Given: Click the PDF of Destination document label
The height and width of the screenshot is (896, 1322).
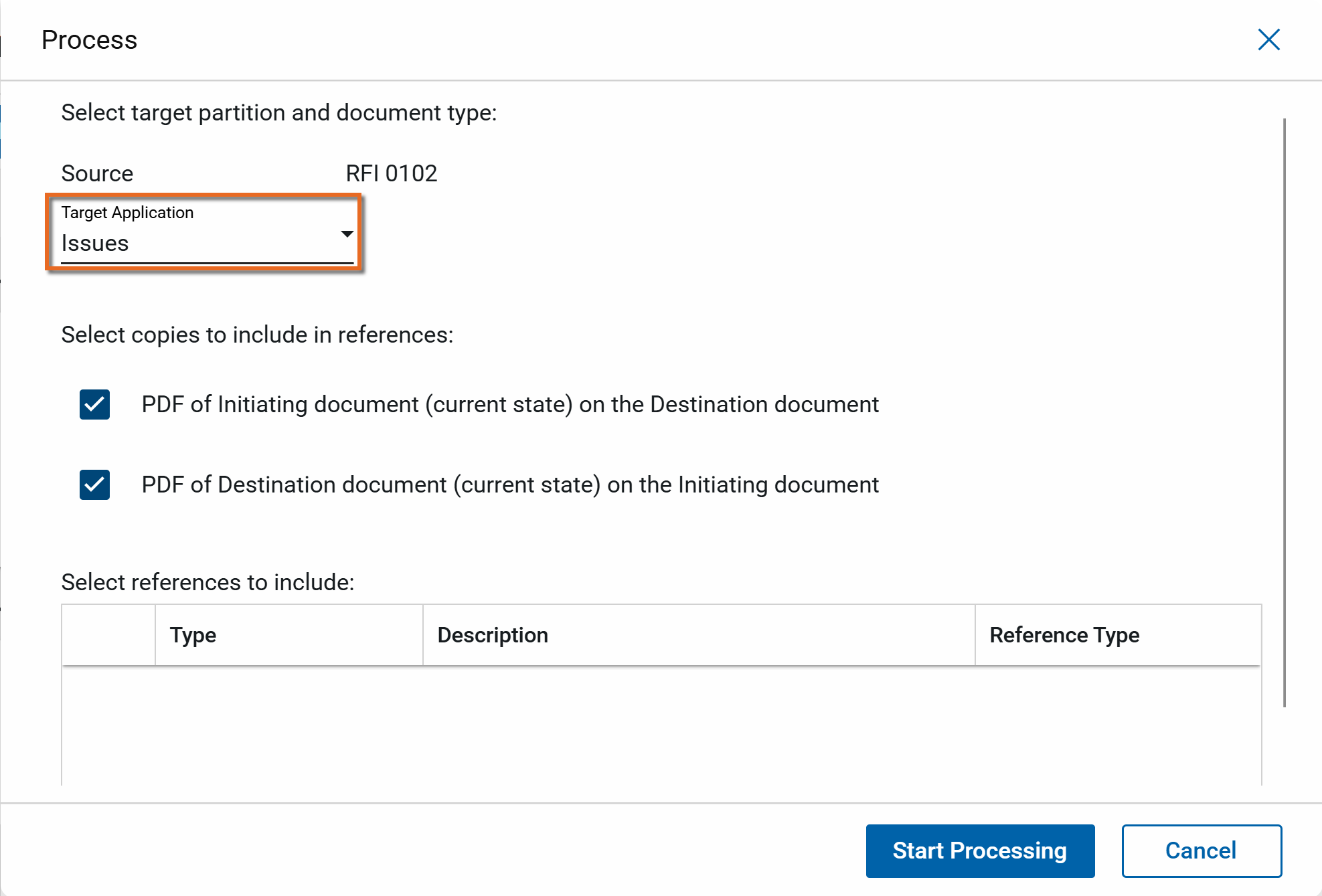Looking at the screenshot, I should point(510,485).
